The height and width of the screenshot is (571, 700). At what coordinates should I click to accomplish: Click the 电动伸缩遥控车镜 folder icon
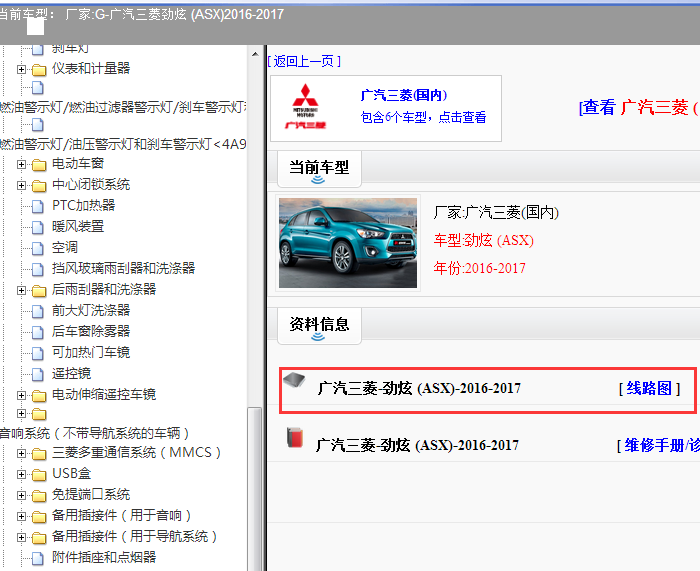click(x=39, y=396)
